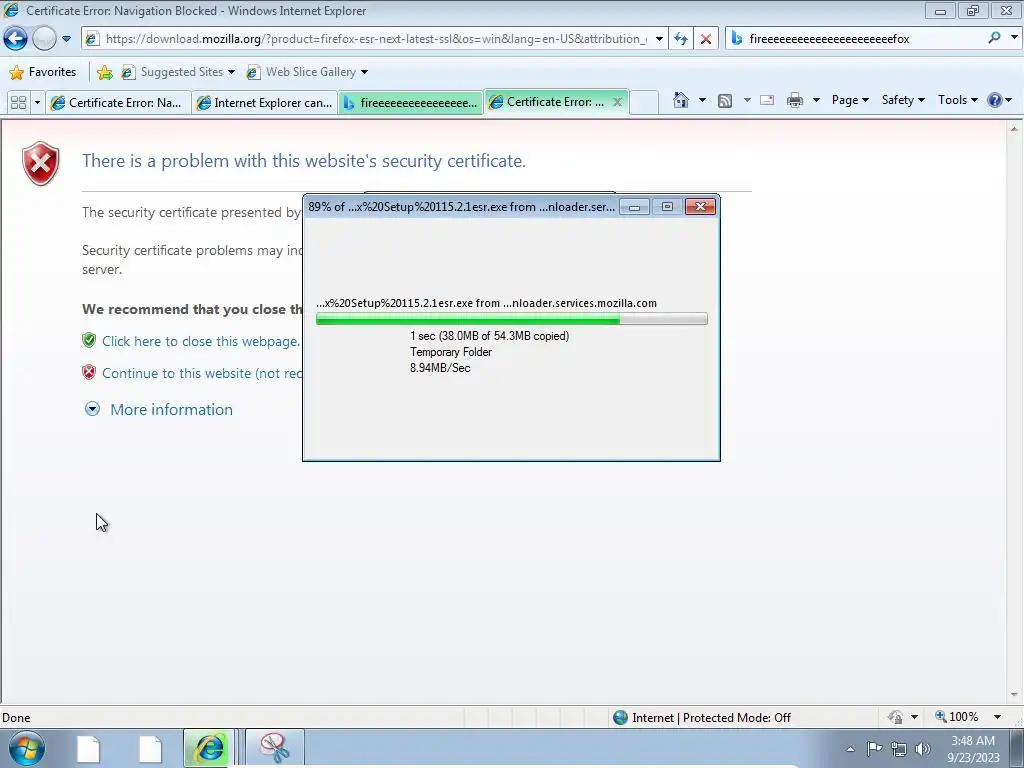The height and width of the screenshot is (768, 1024).
Task: Click the blue Help question icon
Action: (995, 100)
